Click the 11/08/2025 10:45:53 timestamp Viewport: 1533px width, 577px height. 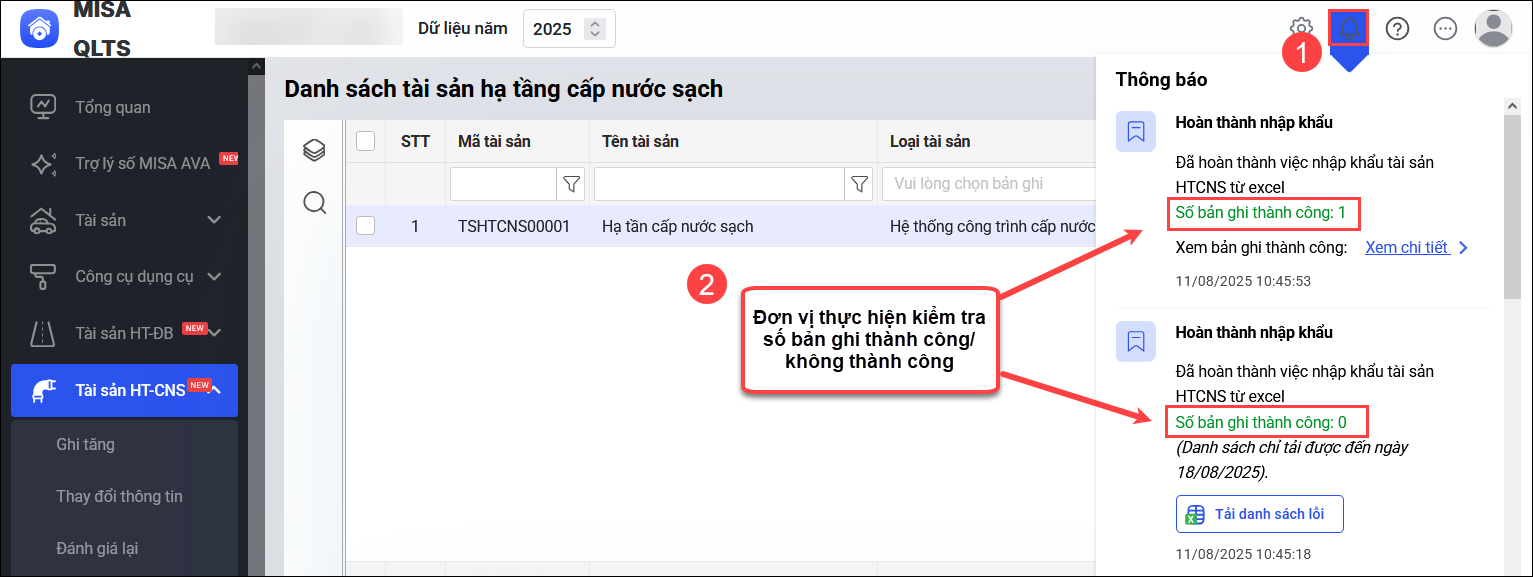click(1243, 281)
